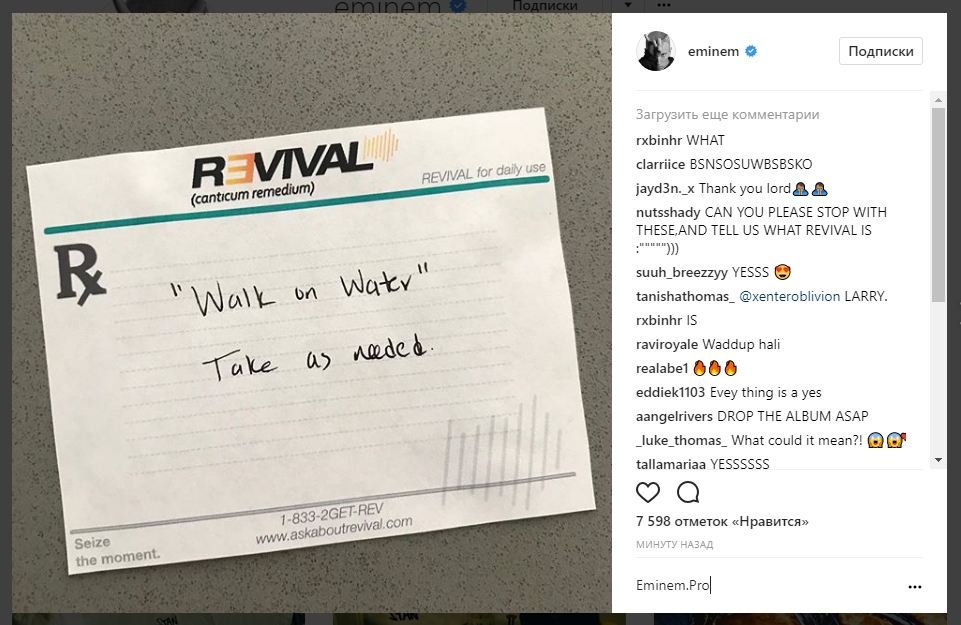961x625 pixels.
Task: Click the Подписки following button
Action: (x=881, y=51)
